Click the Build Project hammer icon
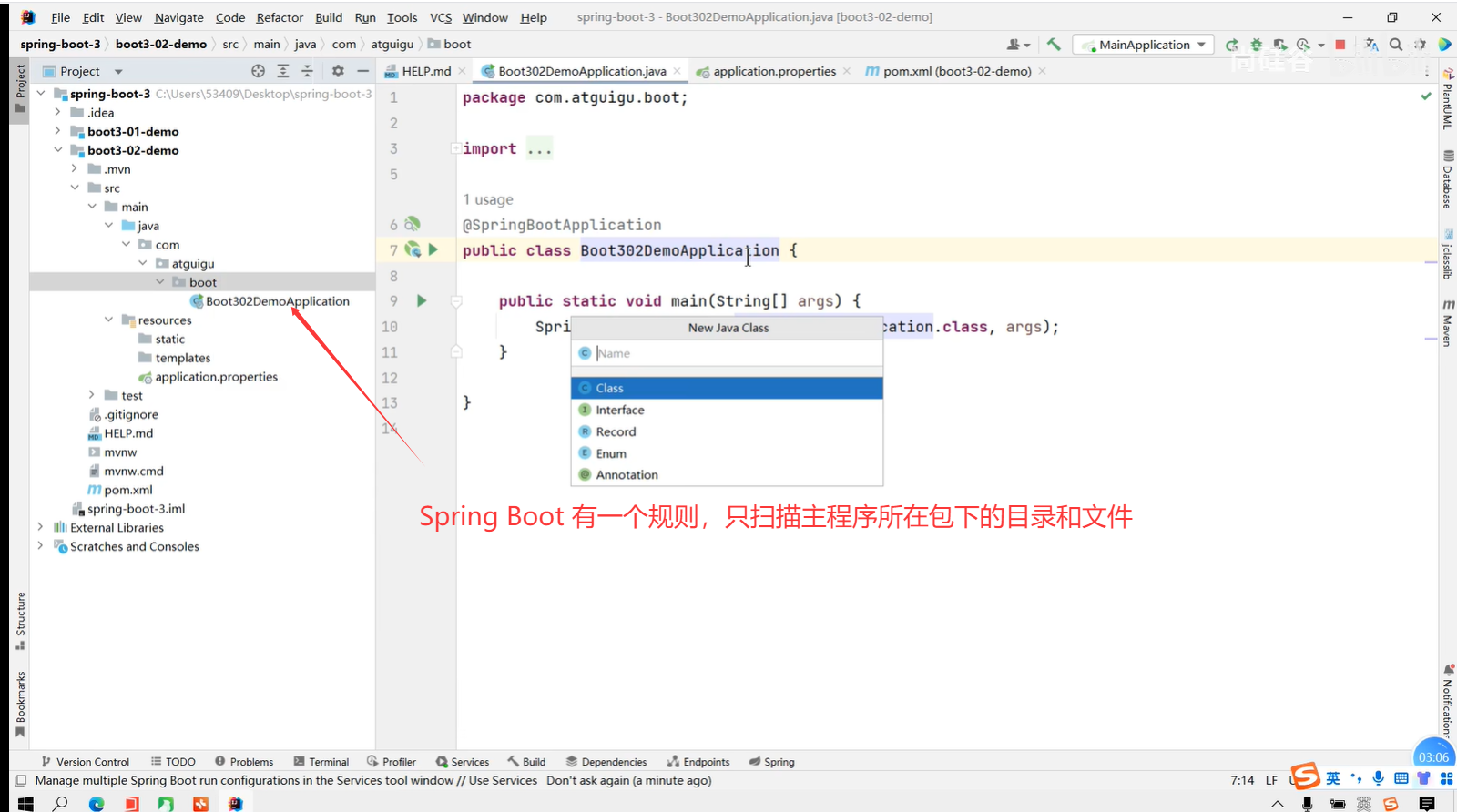Screen dimensions: 1457x812 pyautogui.click(x=1054, y=44)
